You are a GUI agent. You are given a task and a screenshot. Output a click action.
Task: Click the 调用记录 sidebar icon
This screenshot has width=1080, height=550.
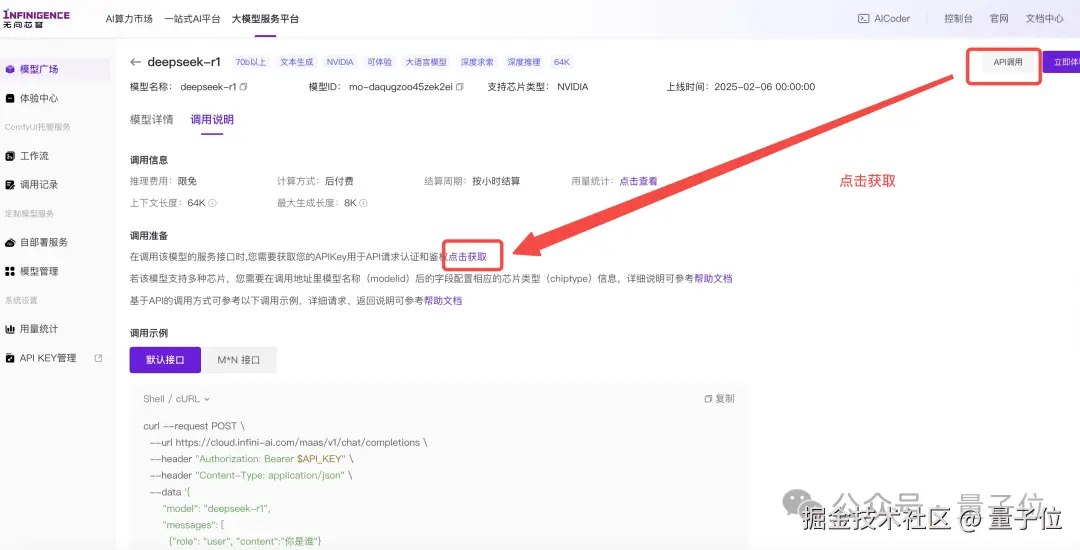pyautogui.click(x=10, y=184)
